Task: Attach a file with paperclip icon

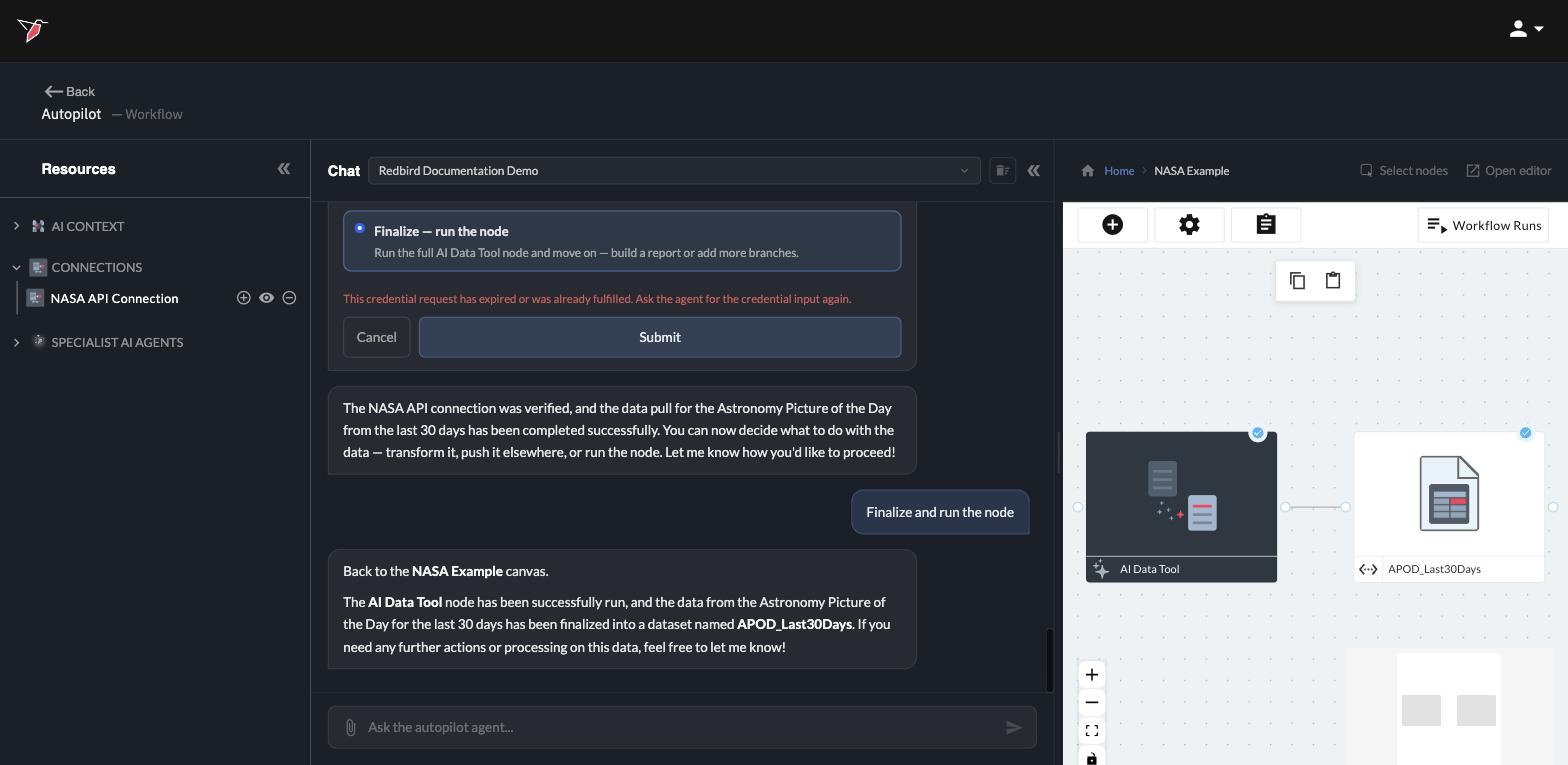Action: 350,727
